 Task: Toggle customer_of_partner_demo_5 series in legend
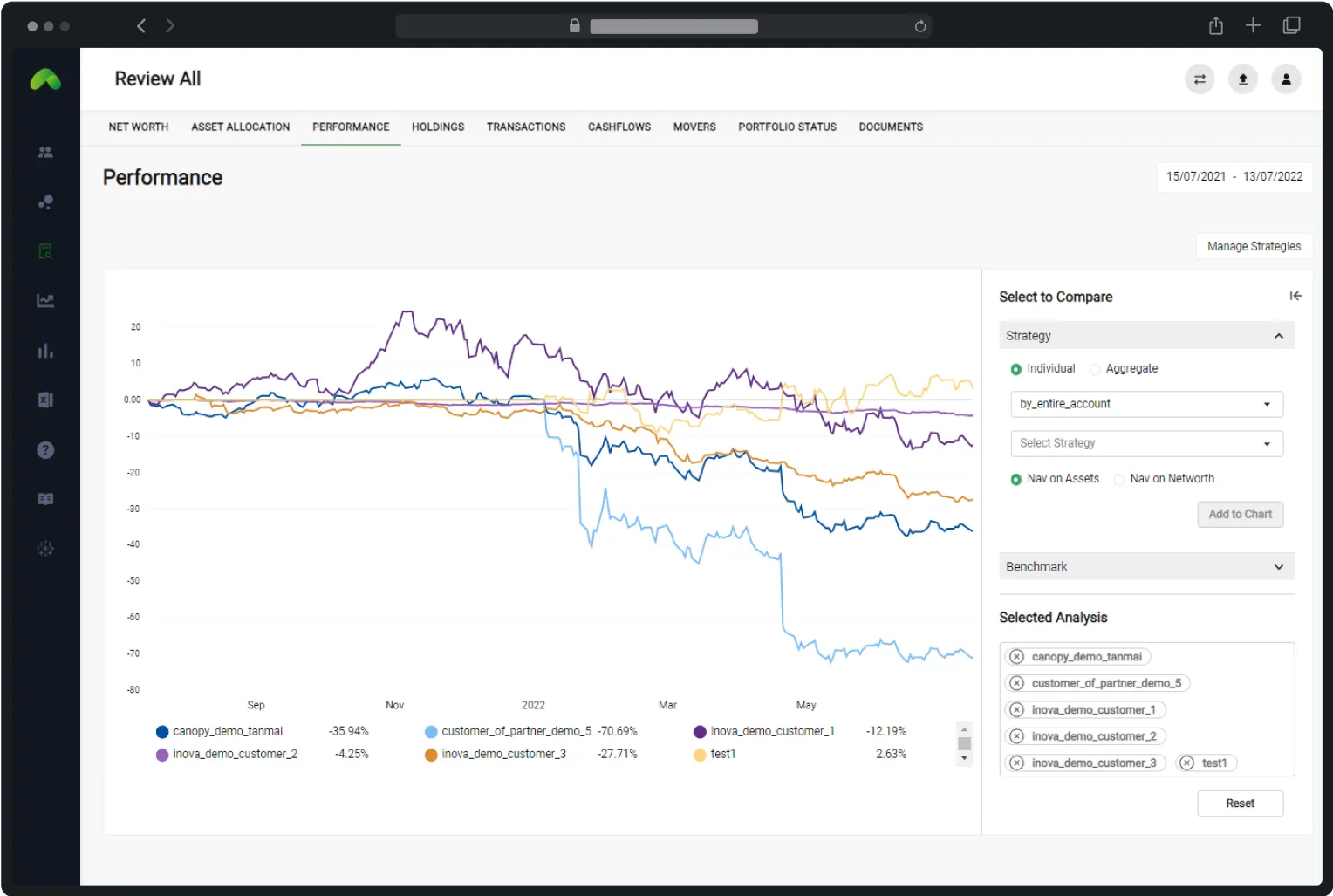[x=508, y=731]
